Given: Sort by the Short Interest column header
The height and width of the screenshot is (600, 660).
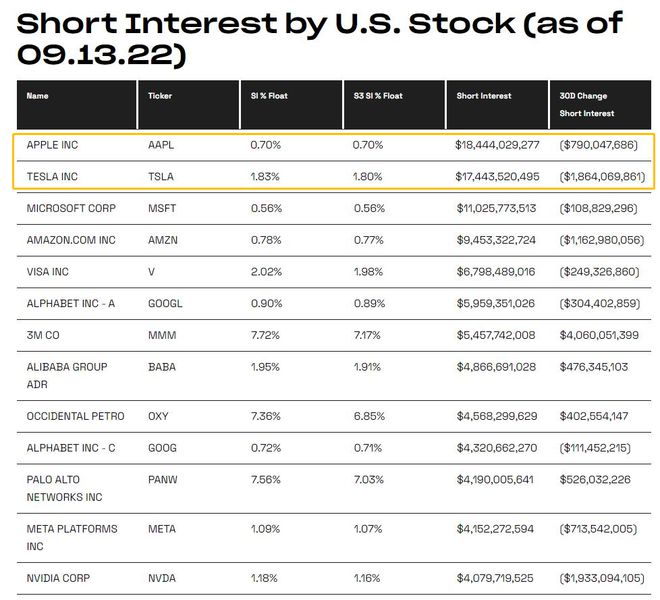Looking at the screenshot, I should coord(484,96).
